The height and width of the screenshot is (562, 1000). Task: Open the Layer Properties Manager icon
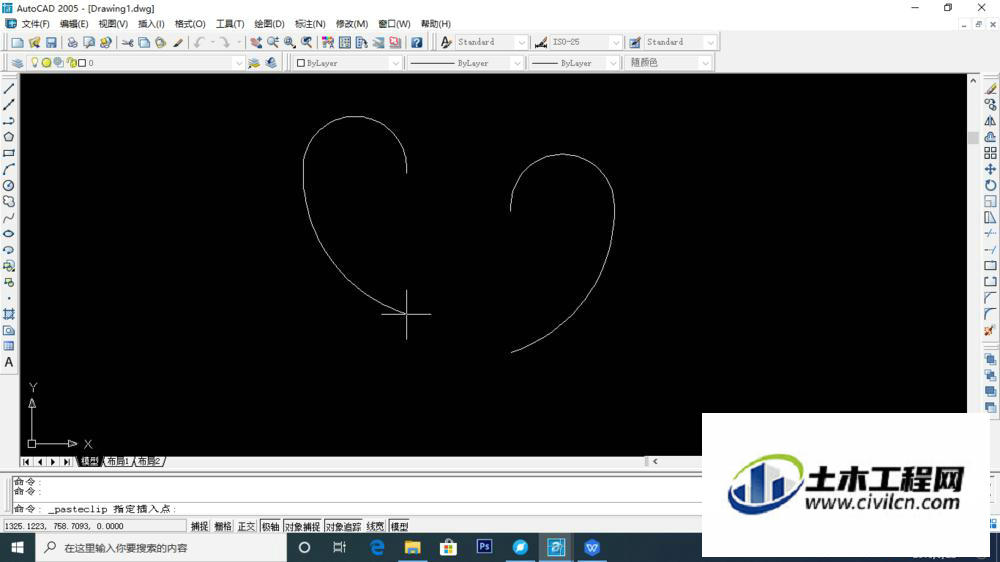tap(17, 63)
